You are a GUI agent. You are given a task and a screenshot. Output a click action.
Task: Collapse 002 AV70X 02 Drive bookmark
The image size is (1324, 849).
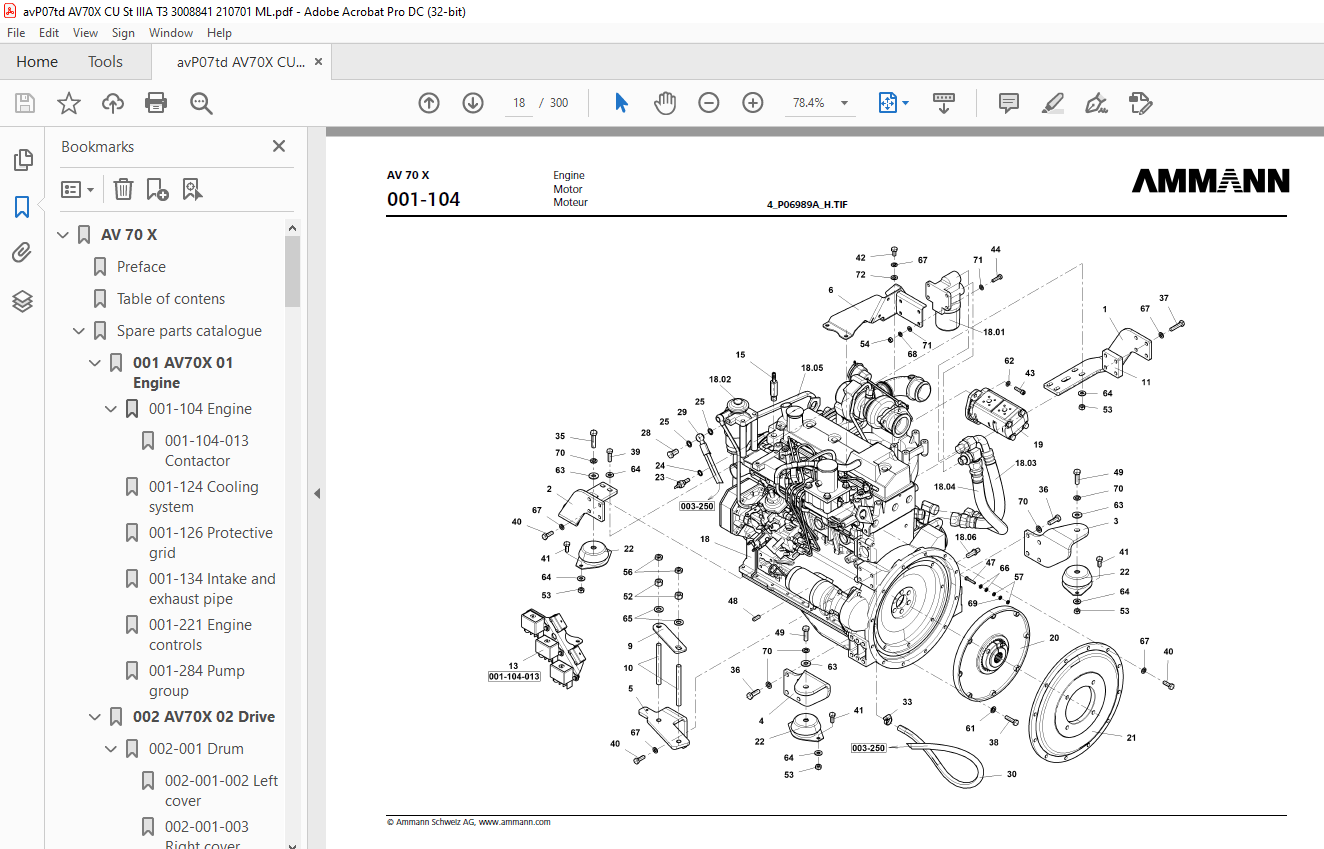click(x=95, y=717)
